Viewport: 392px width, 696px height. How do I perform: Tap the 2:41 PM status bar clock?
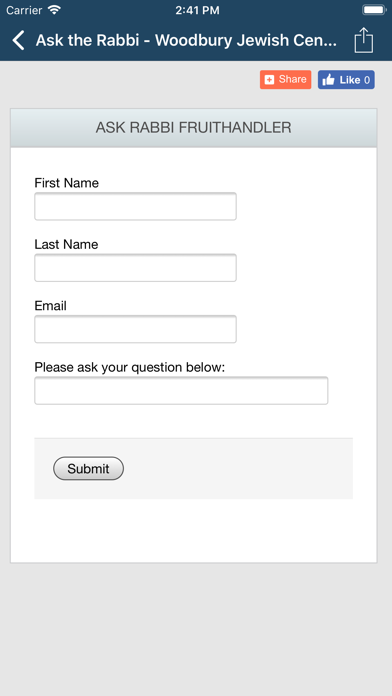point(197,10)
